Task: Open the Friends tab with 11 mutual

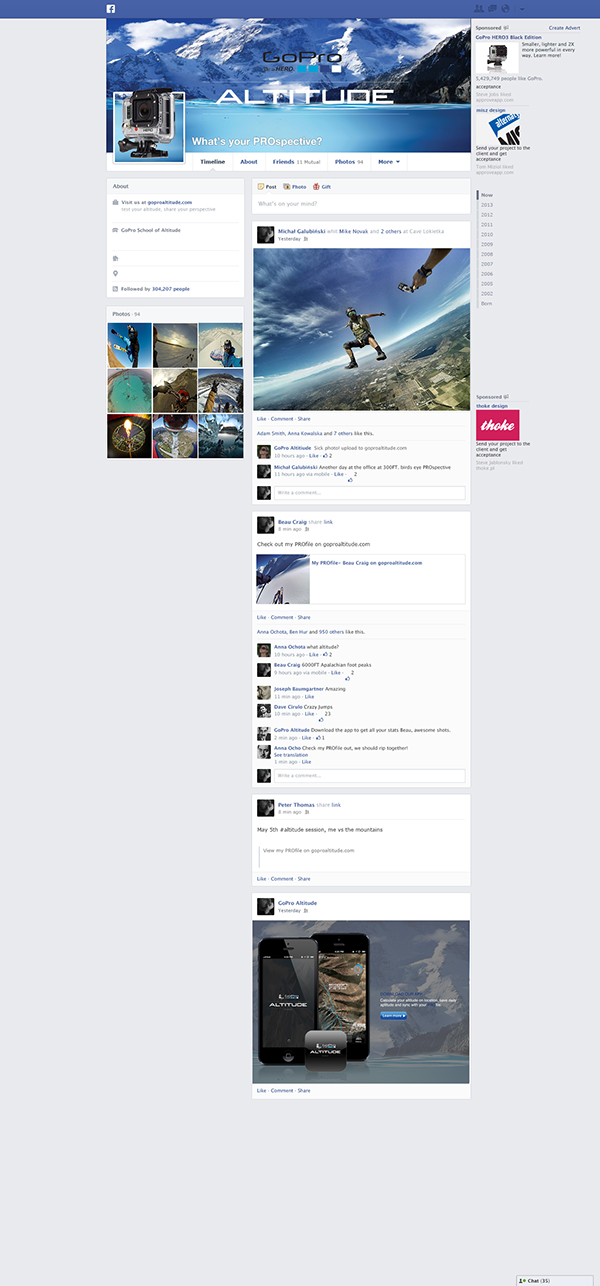Action: [296, 161]
